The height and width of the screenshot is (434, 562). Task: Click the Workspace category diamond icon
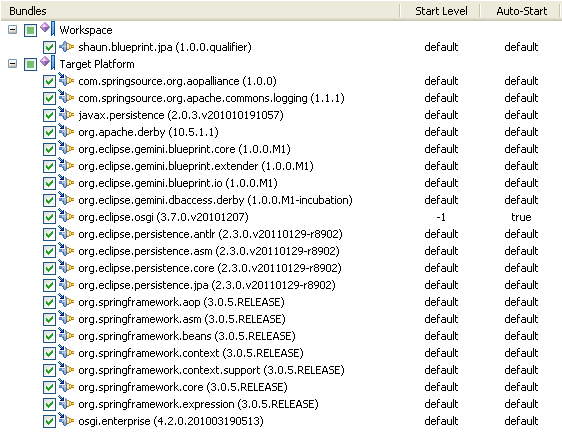(x=48, y=29)
